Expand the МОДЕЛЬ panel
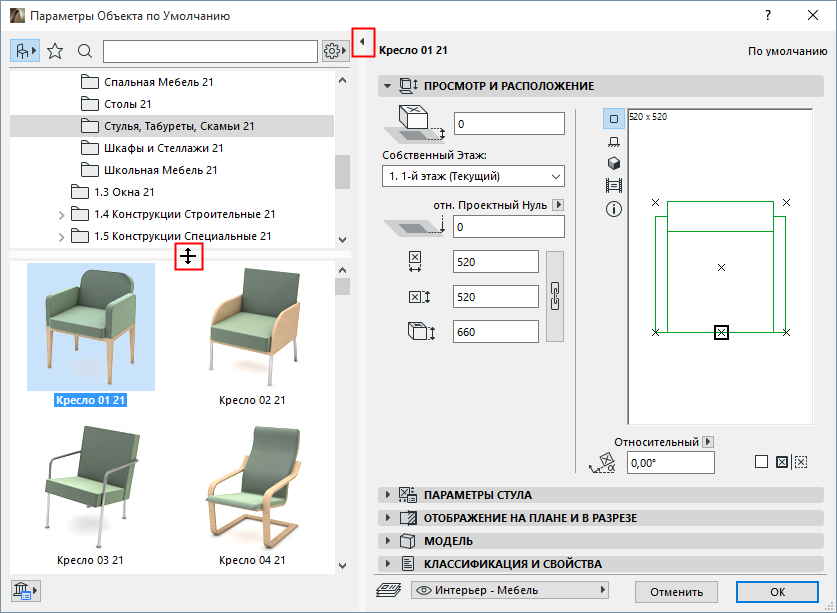The height and width of the screenshot is (613, 837). click(x=388, y=541)
